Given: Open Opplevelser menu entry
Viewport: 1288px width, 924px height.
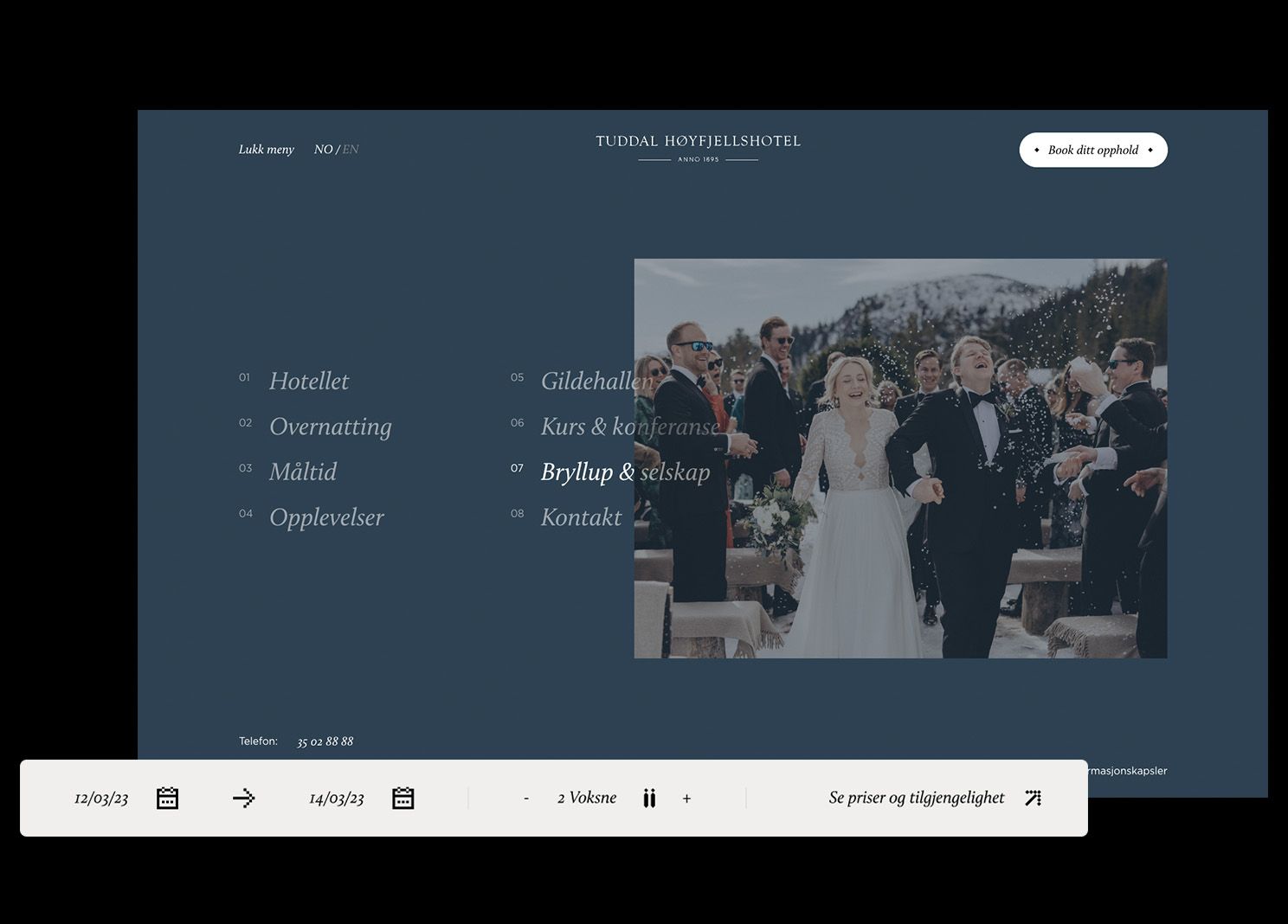Looking at the screenshot, I should pyautogui.click(x=326, y=517).
